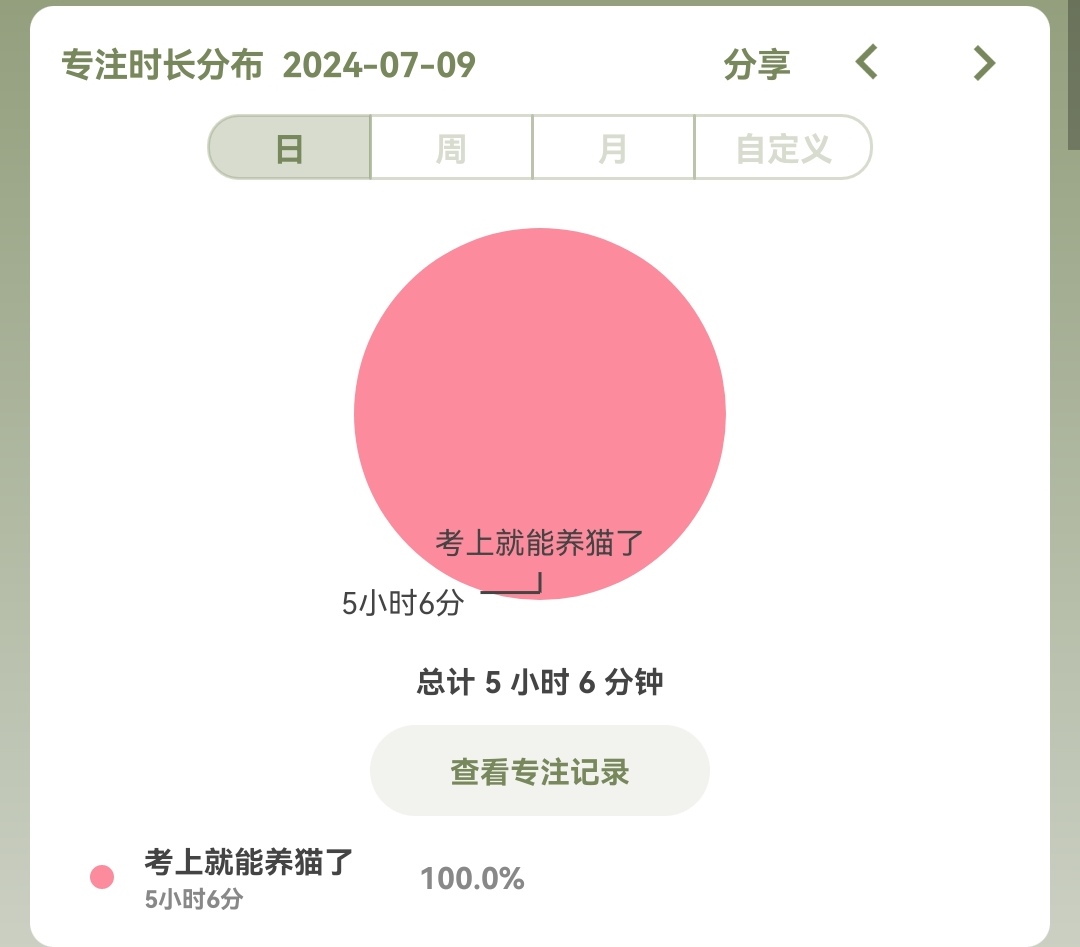Screen dimensions: 1080x947
Task: Click the 2024-07-09 date in the header
Action: (x=379, y=65)
